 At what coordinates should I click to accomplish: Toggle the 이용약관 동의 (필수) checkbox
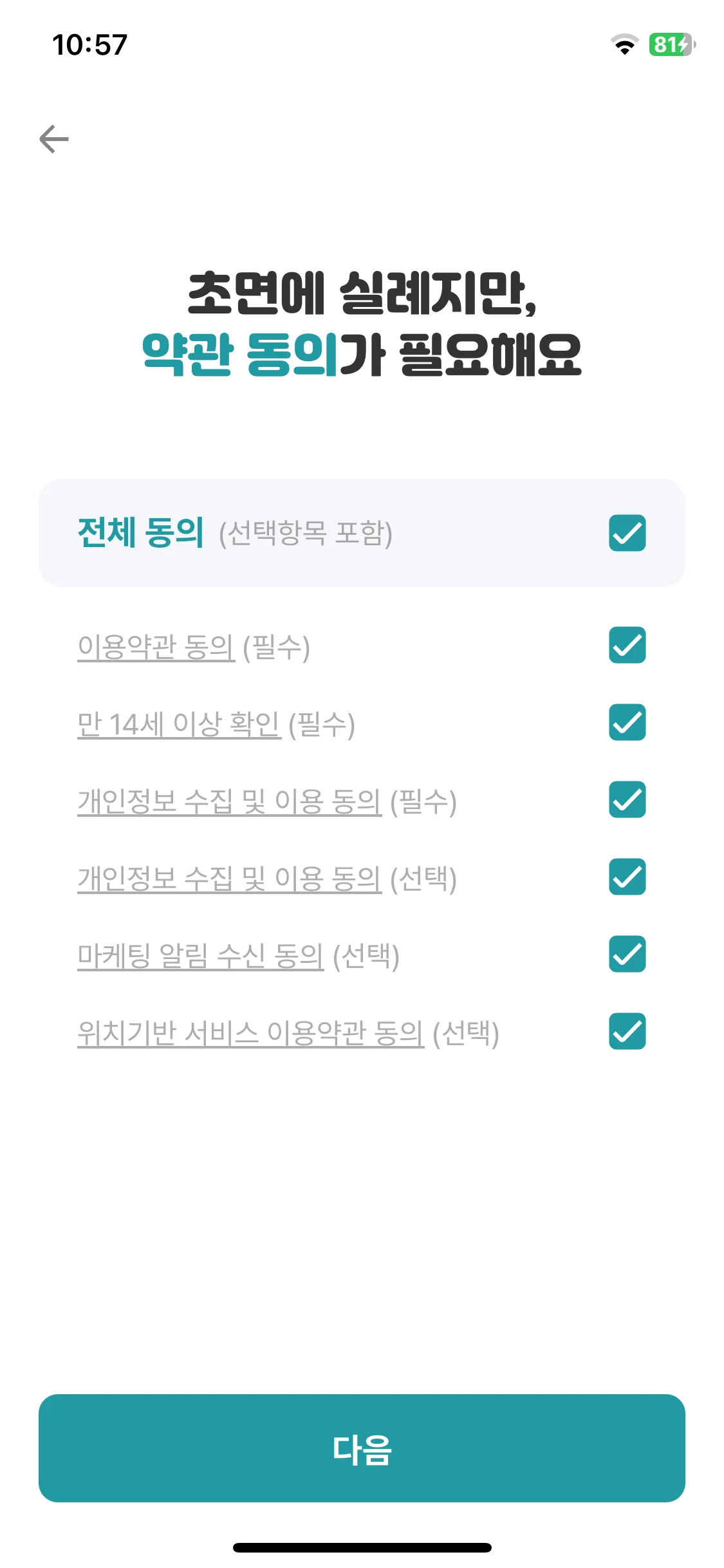(627, 645)
